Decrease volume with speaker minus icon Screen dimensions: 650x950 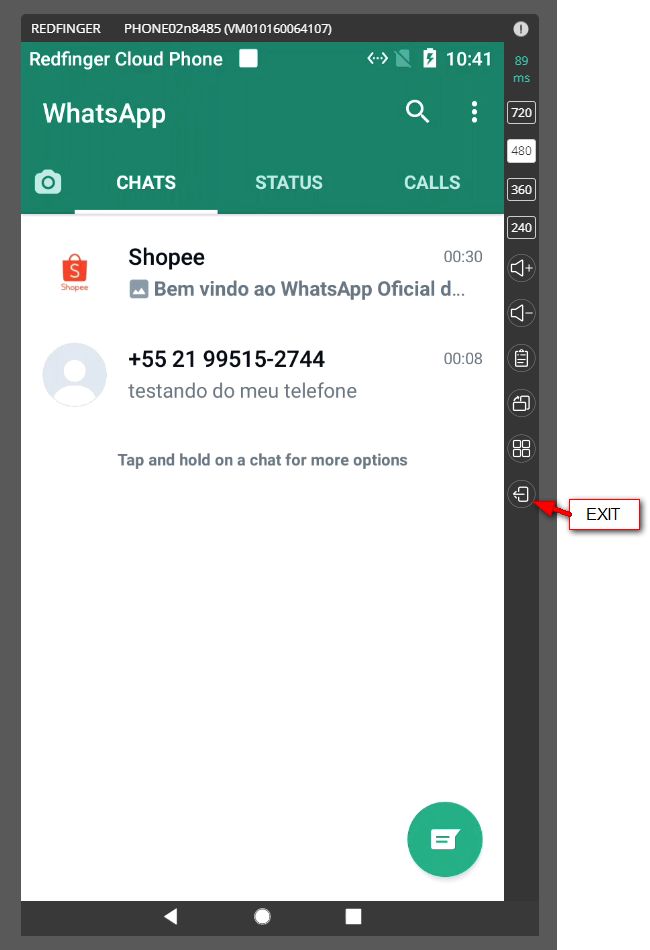coord(521,313)
